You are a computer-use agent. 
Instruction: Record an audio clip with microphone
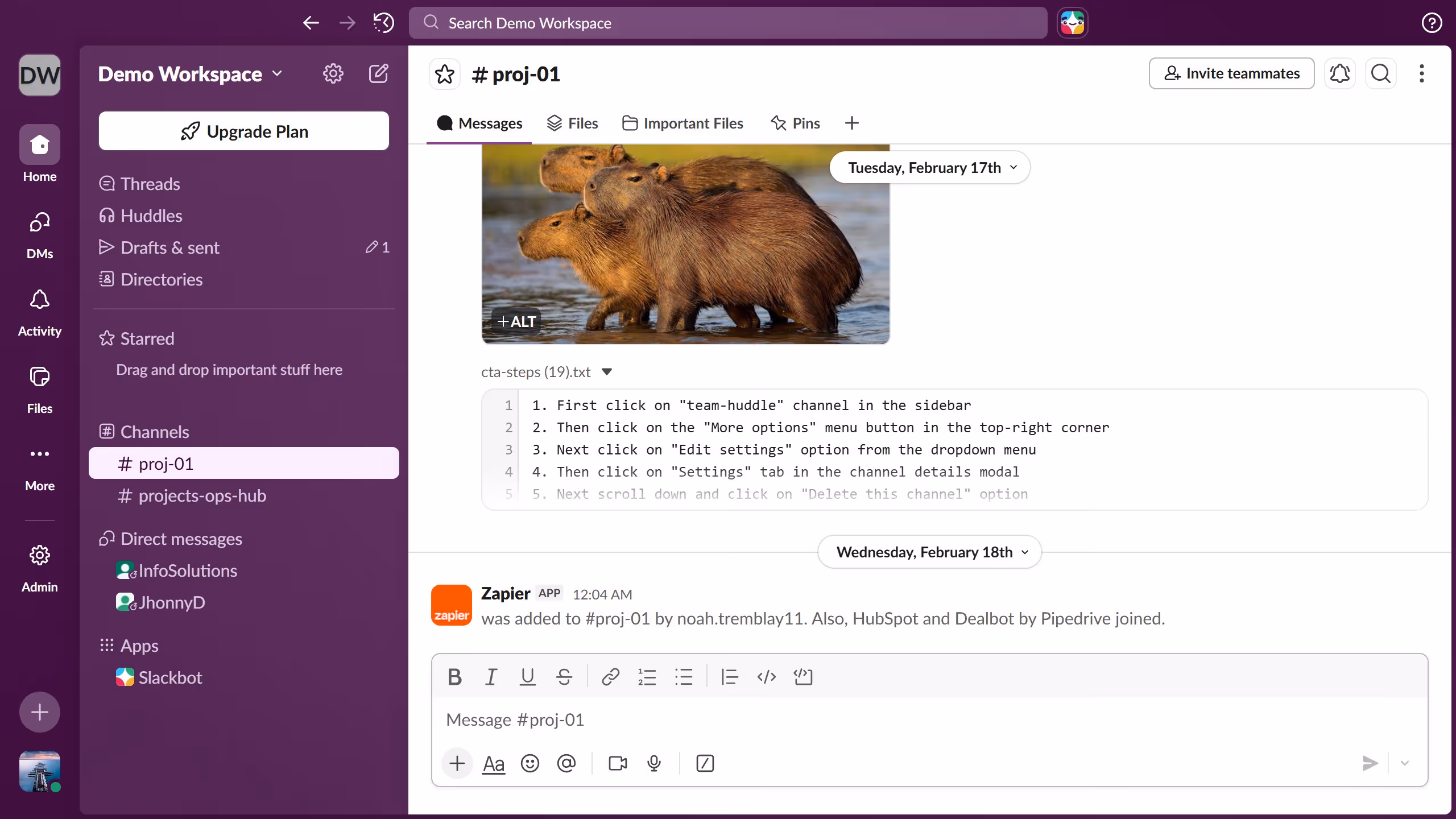coord(654,763)
